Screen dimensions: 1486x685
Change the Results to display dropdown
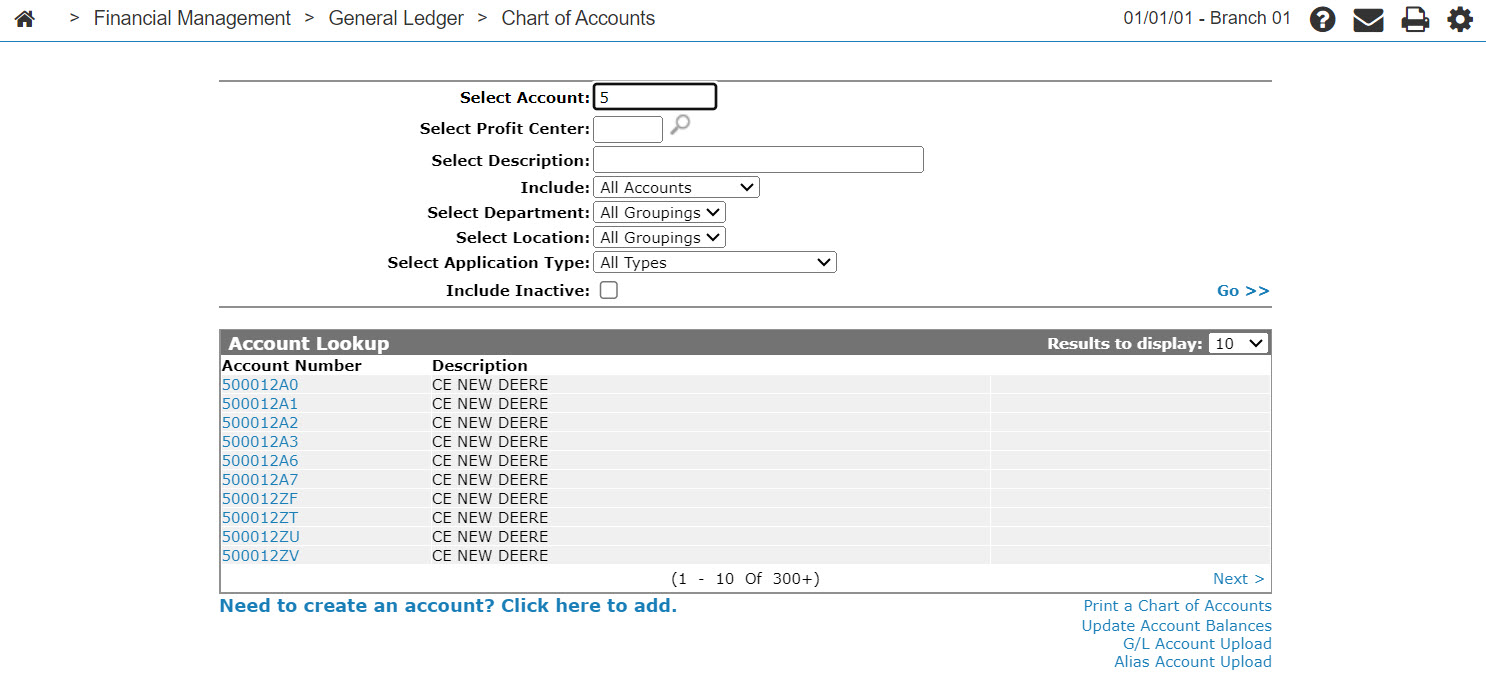(x=1239, y=343)
